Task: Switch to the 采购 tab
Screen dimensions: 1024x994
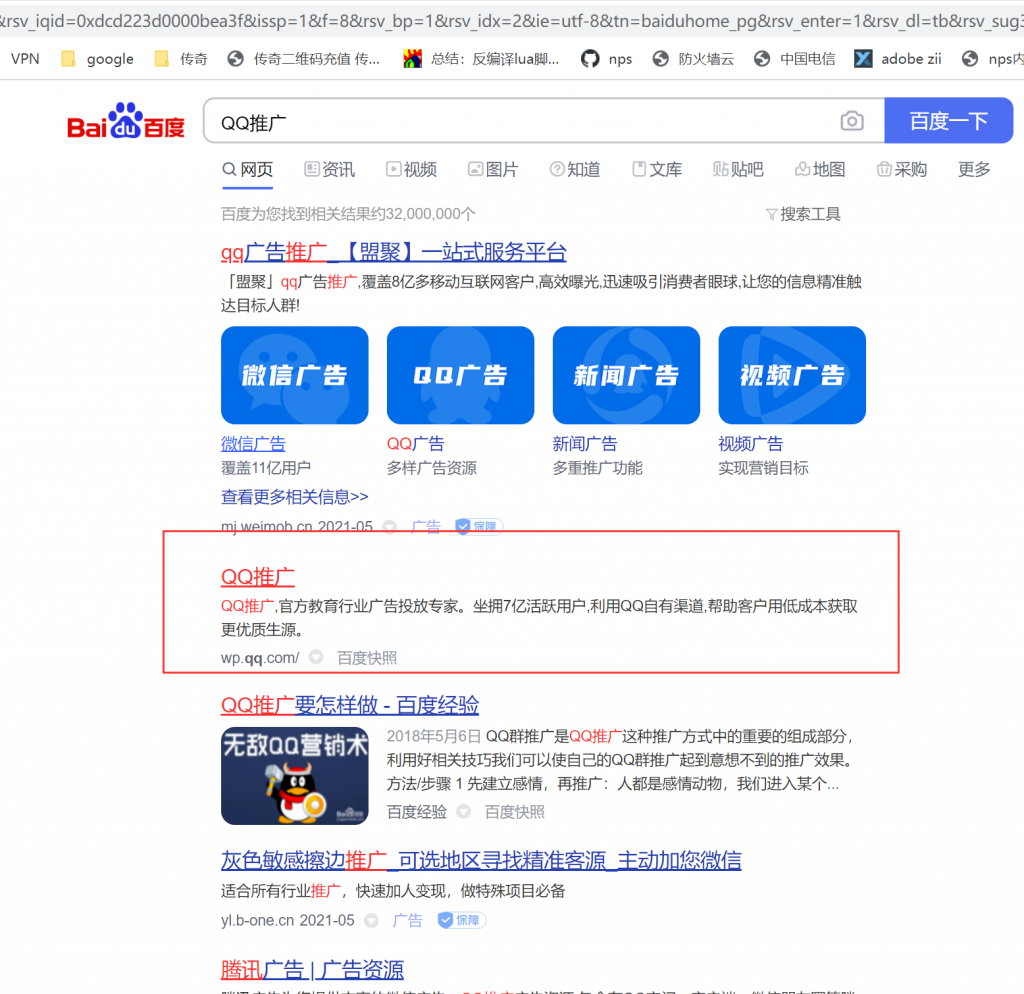Action: (x=902, y=170)
